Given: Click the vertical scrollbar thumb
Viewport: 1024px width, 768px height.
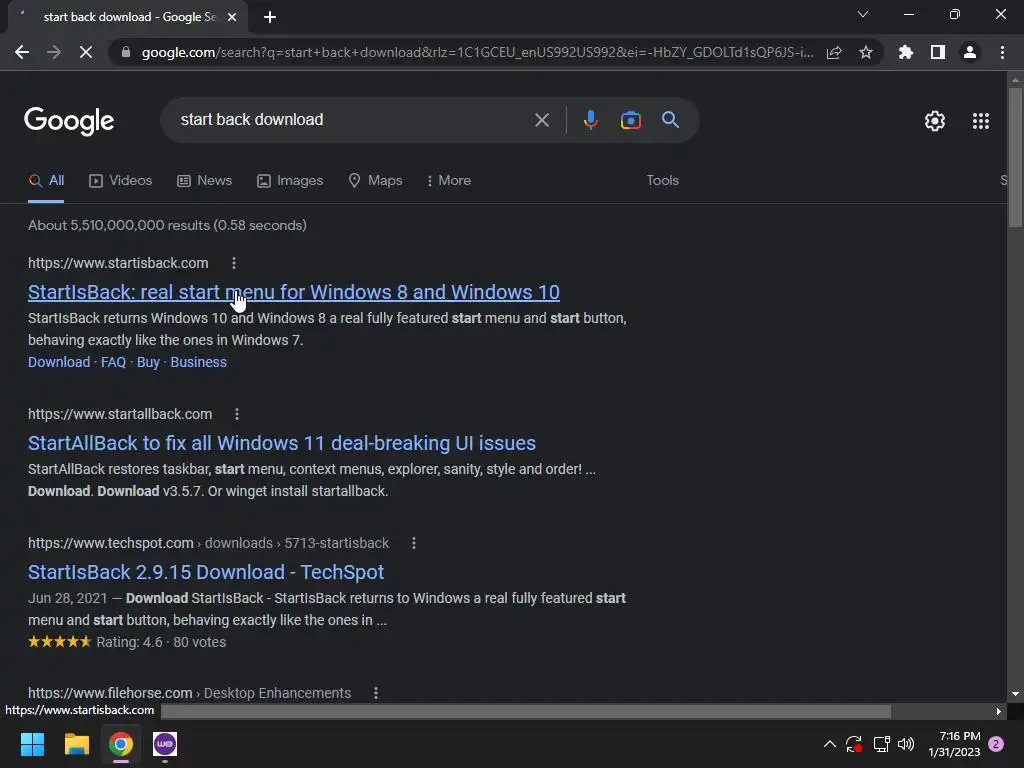Looking at the screenshot, I should [1015, 157].
